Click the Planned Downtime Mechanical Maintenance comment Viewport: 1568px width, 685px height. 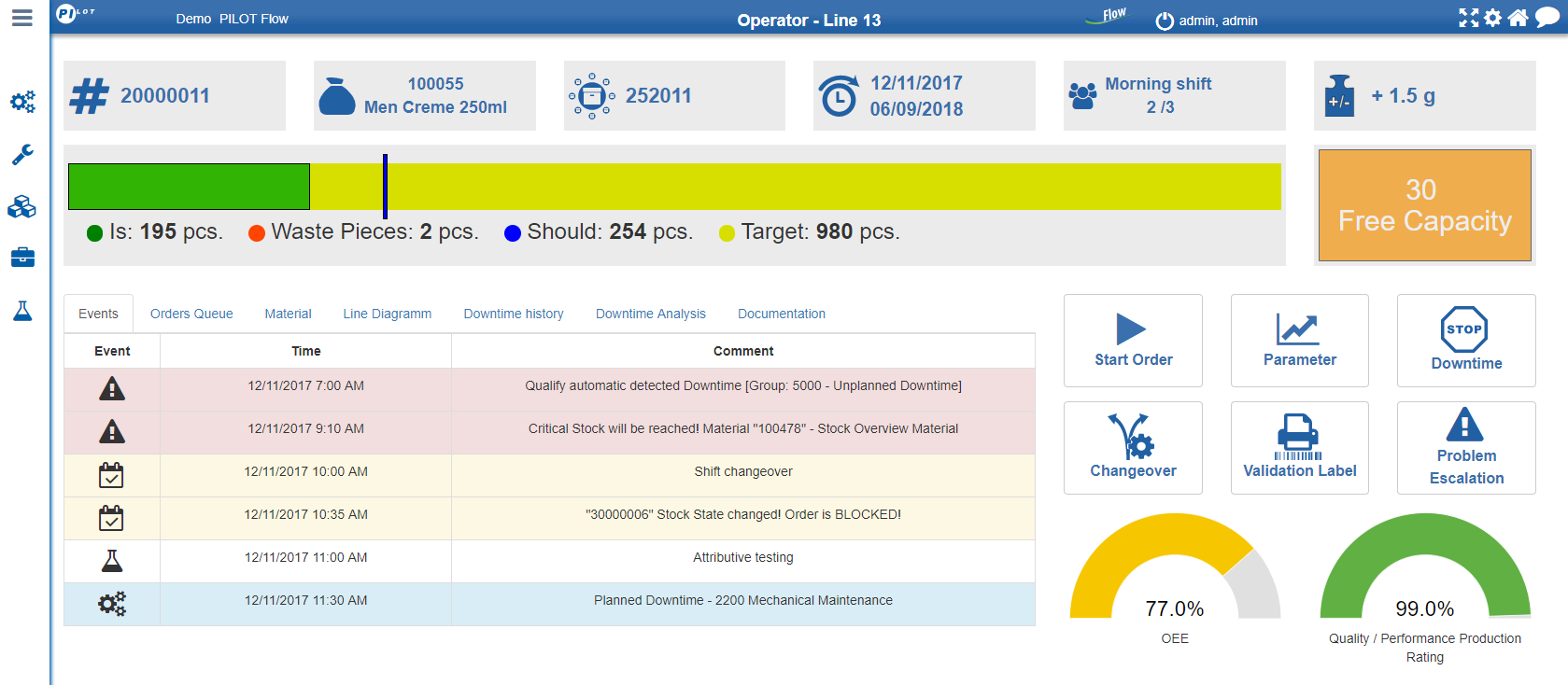click(743, 600)
